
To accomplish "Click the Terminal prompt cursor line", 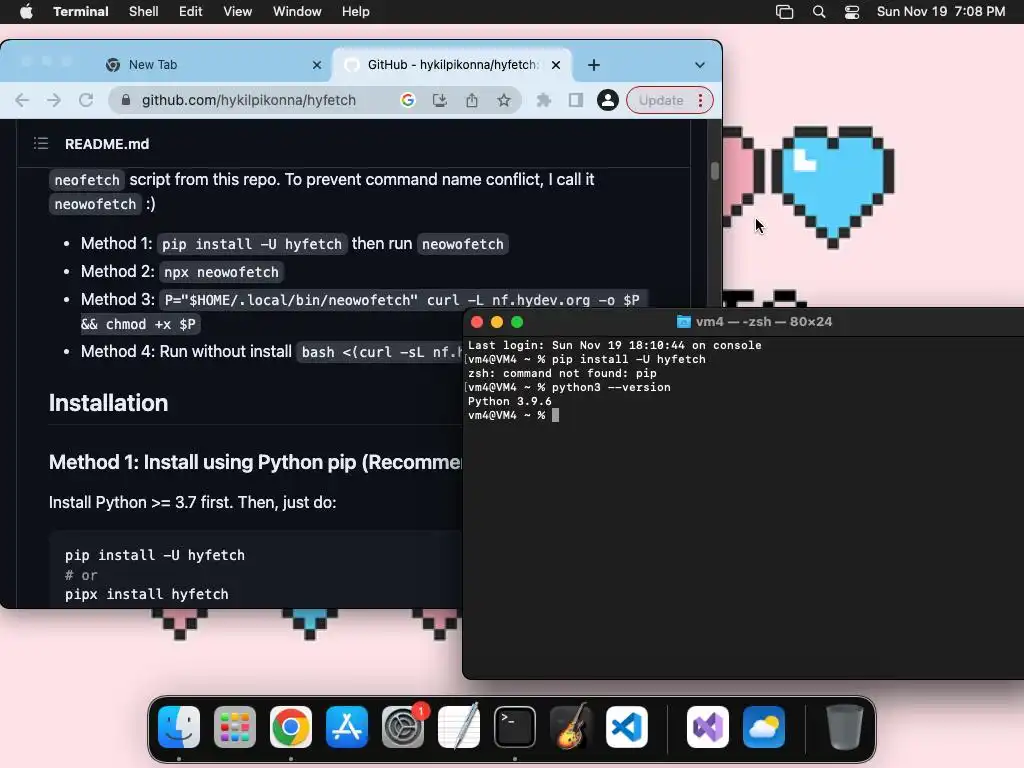I will 513,415.
